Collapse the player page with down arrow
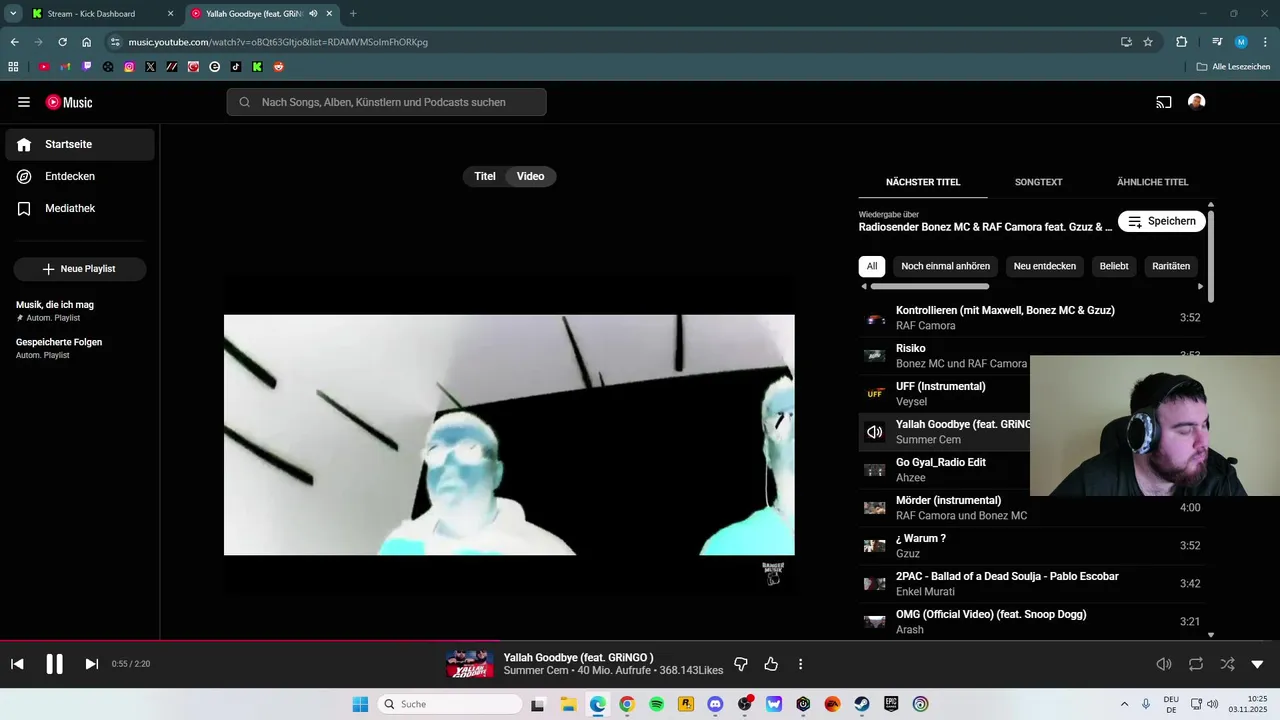This screenshot has width=1280, height=720. tap(1257, 664)
